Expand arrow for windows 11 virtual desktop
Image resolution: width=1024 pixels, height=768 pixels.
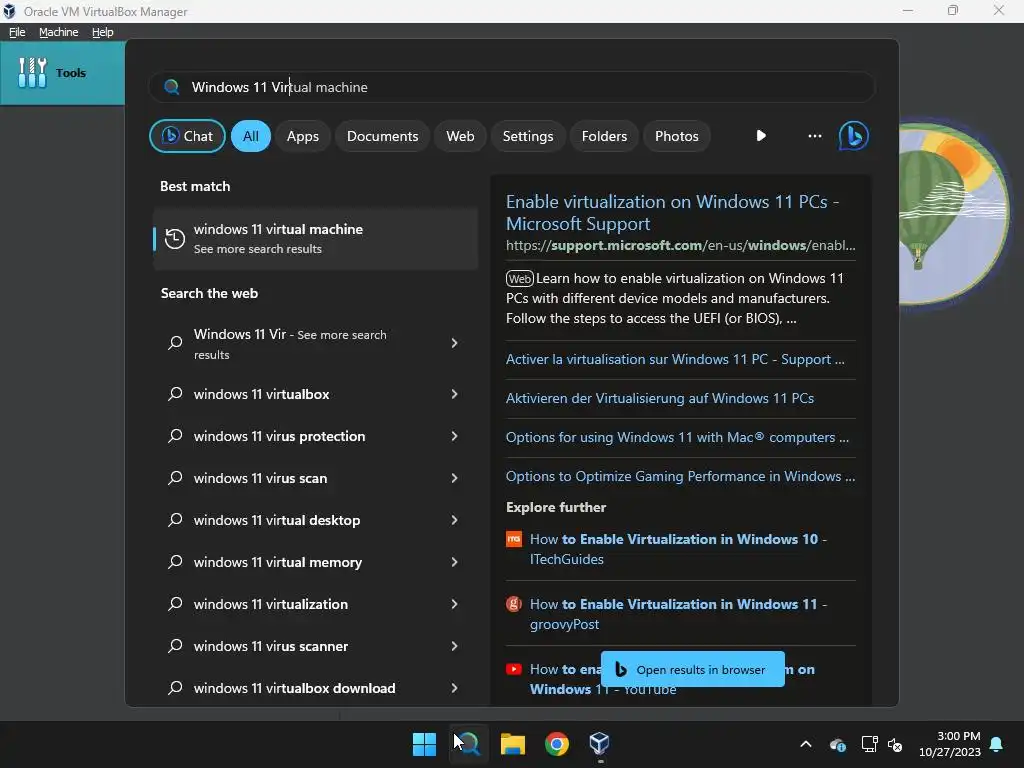455,520
